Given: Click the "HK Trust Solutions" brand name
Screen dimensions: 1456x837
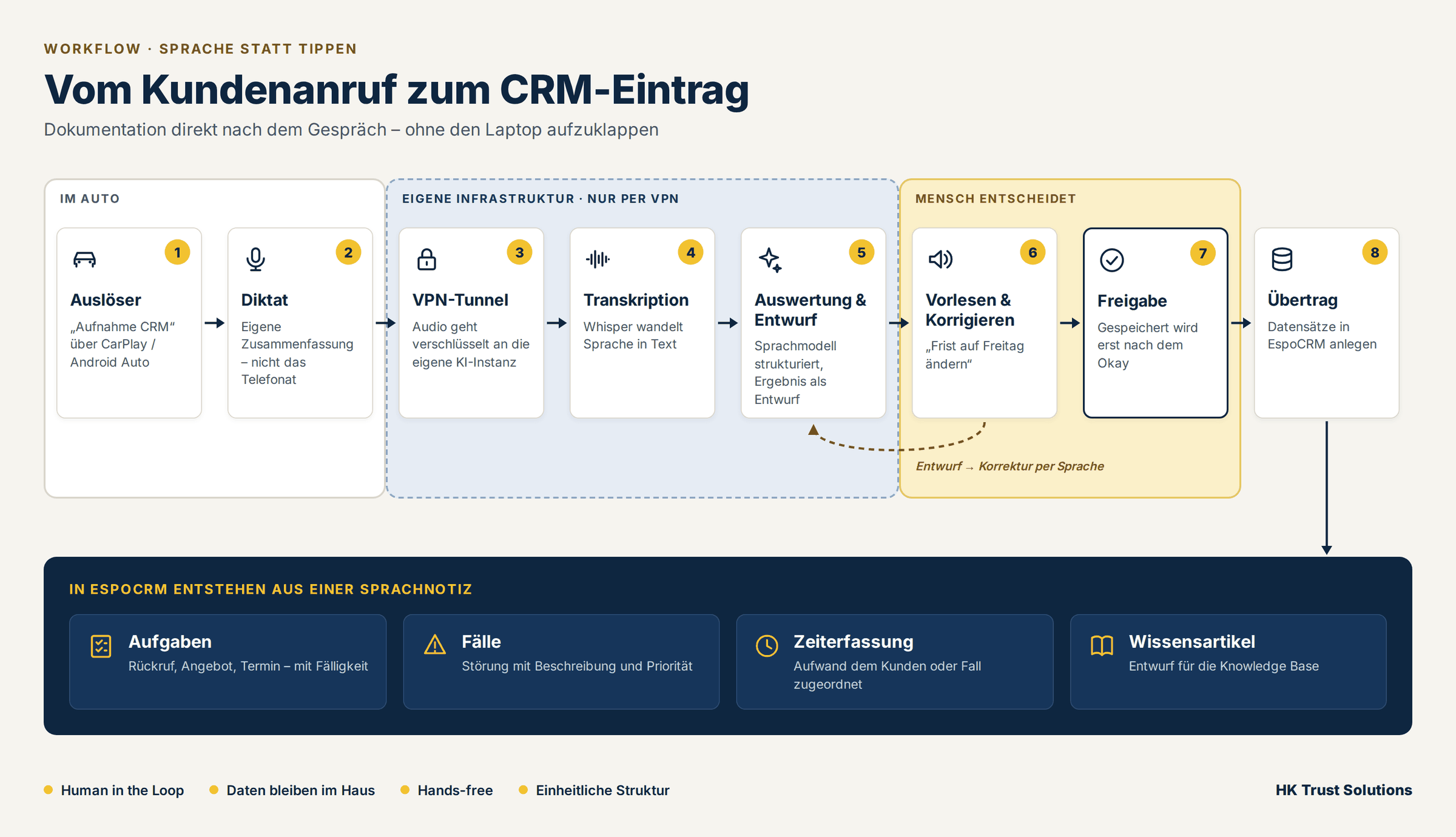Looking at the screenshot, I should 1343,790.
